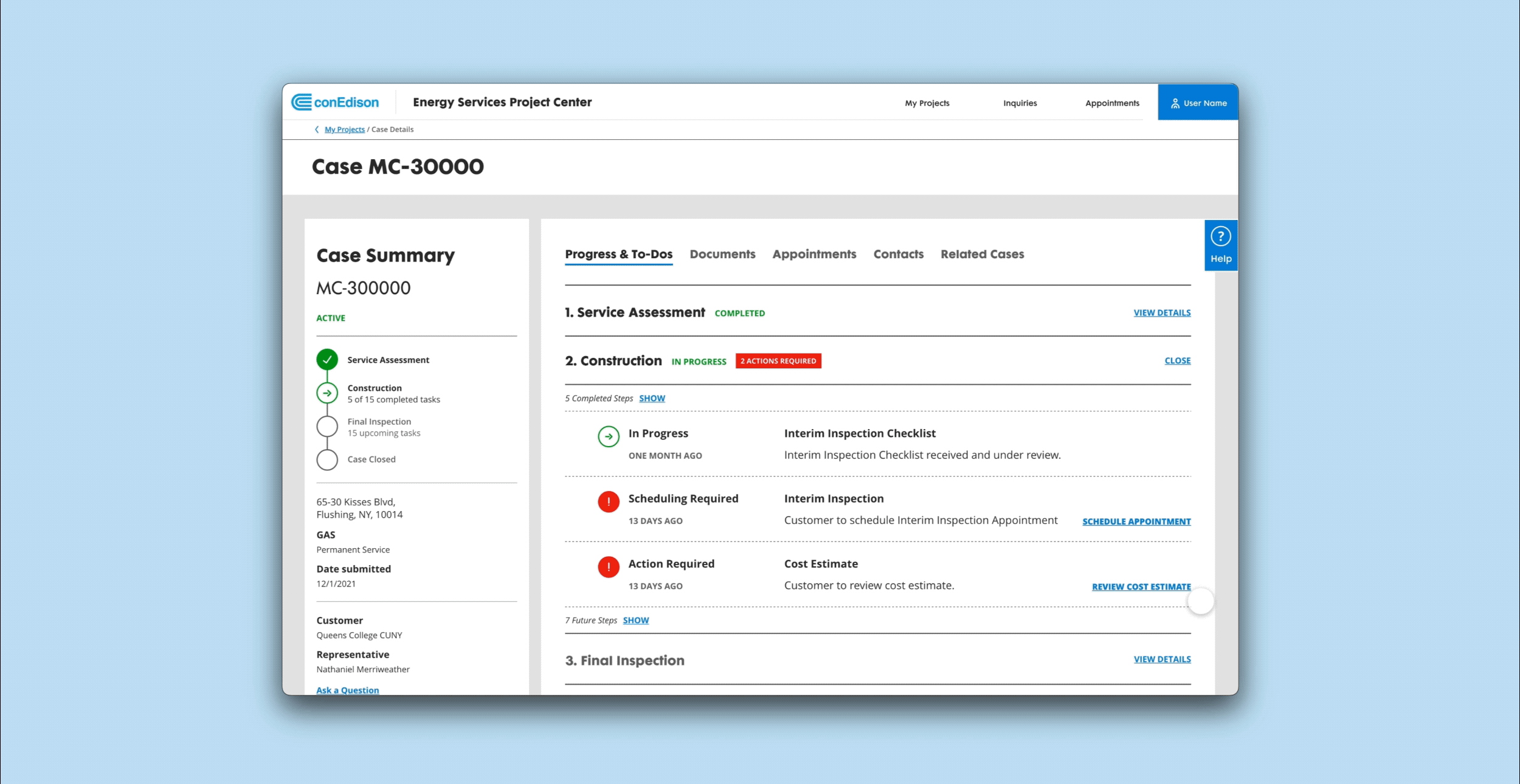Open the Help question-mark icon
Viewport: 1520px width, 784px height.
tap(1220, 236)
